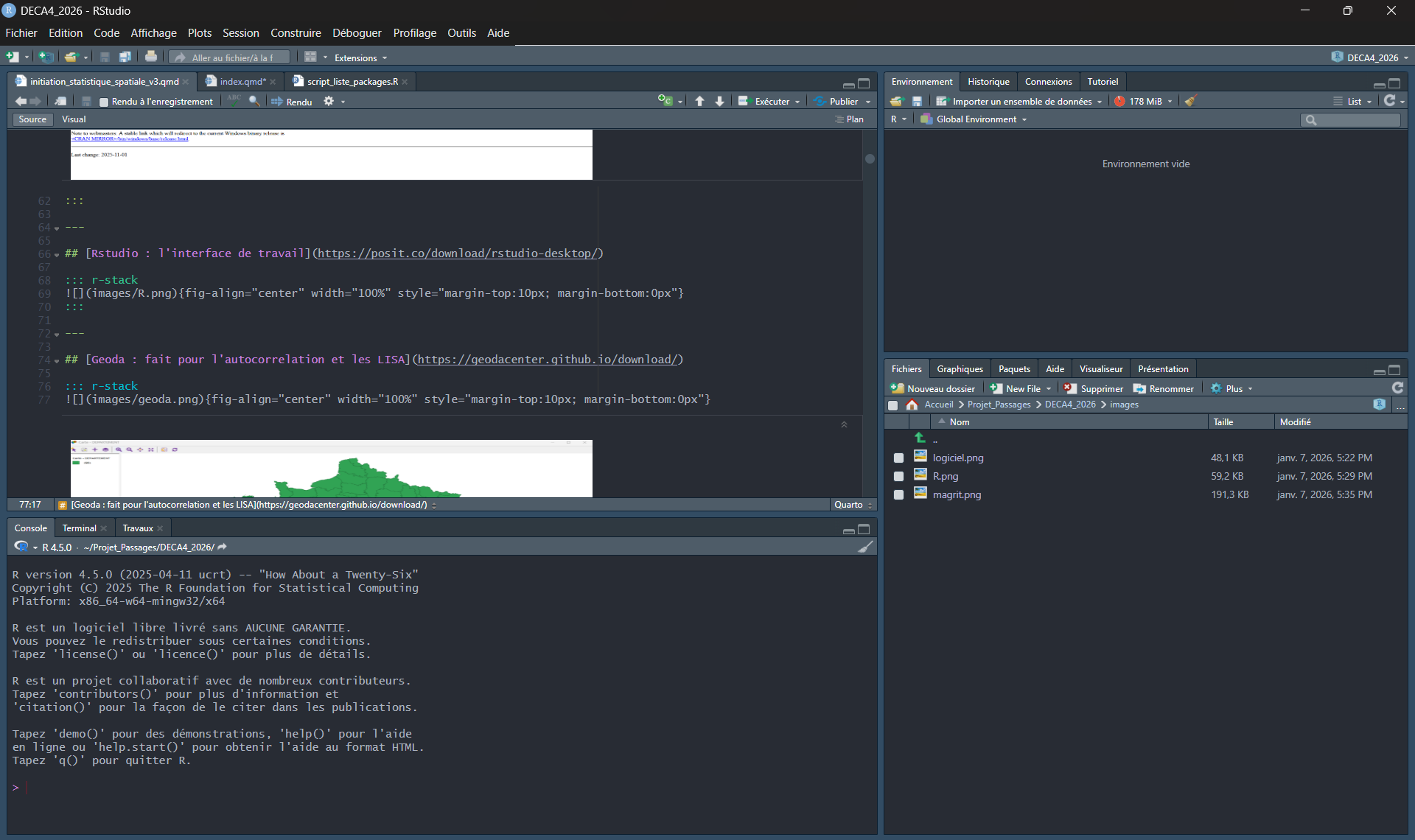Click the Environment search input field
1415x840 pixels.
1357,119
